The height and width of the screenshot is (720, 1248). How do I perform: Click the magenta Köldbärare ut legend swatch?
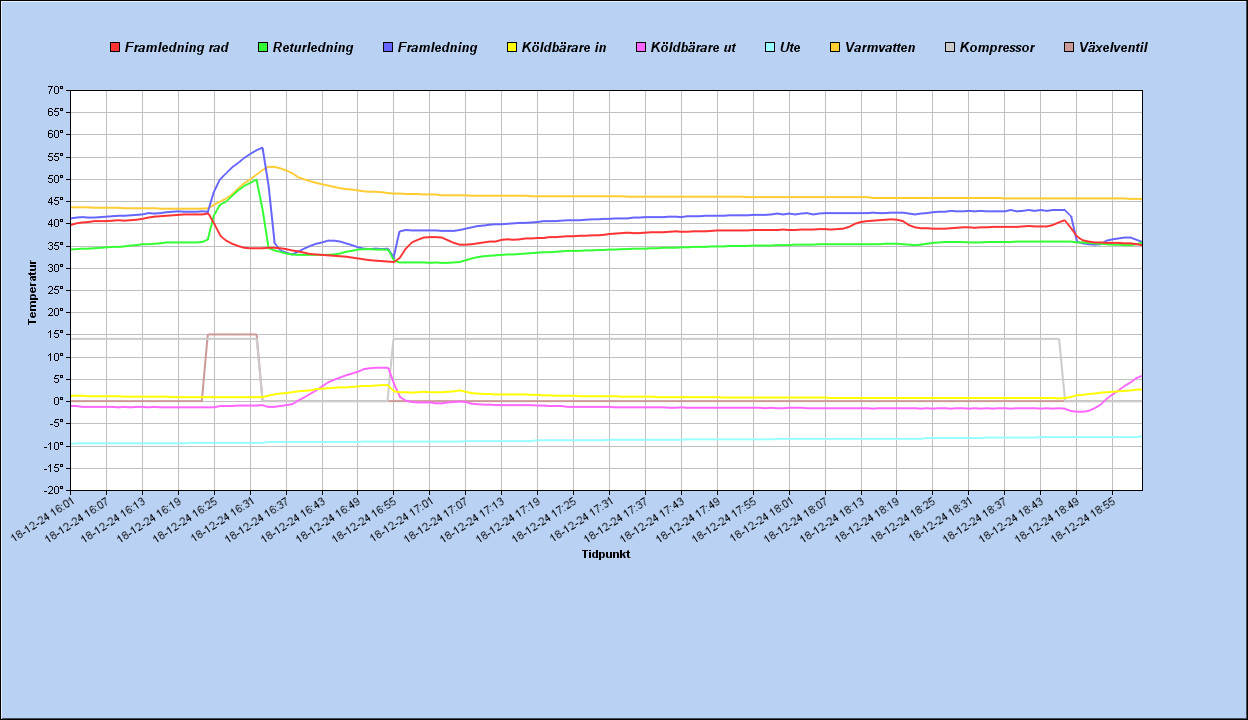click(641, 47)
